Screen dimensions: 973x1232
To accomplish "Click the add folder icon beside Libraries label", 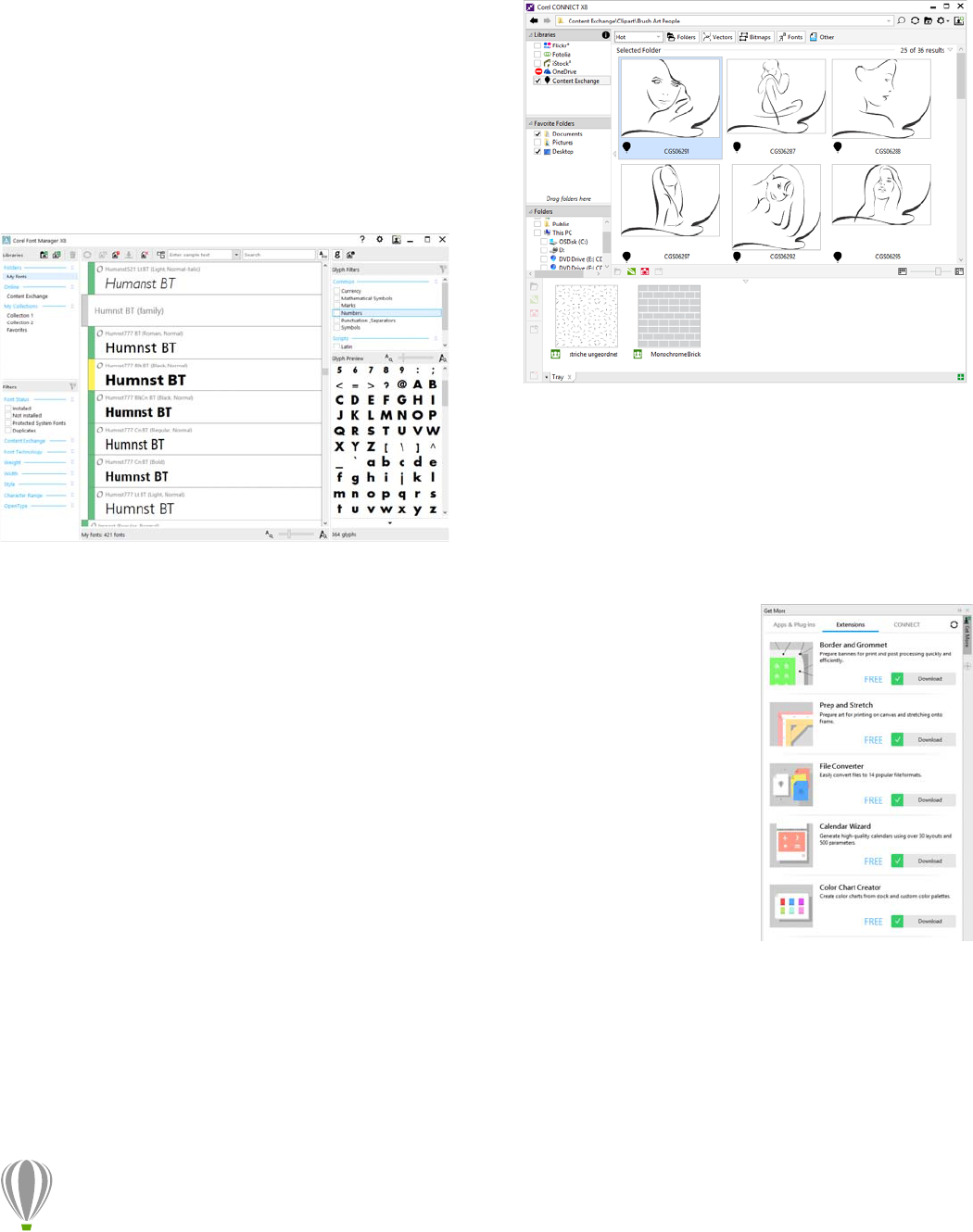I will coord(44,255).
